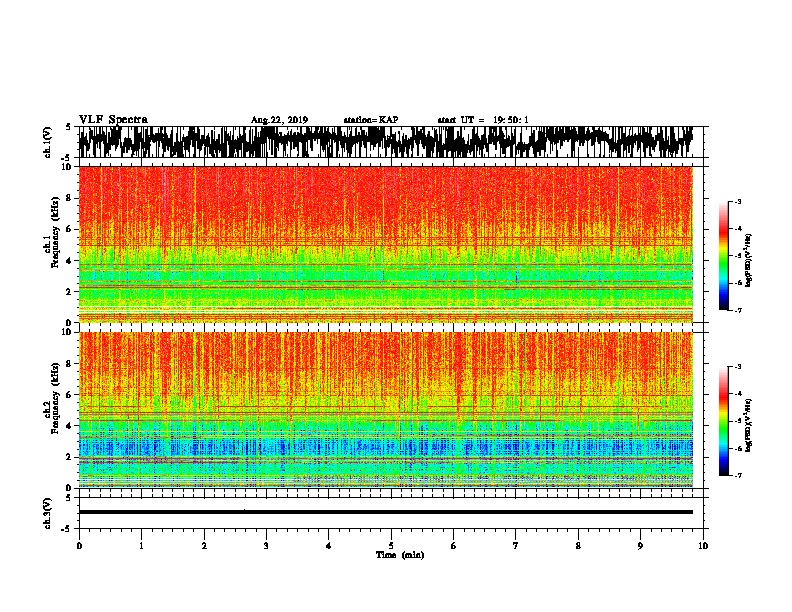Click the ch.3 voltage trace line

point(385,512)
